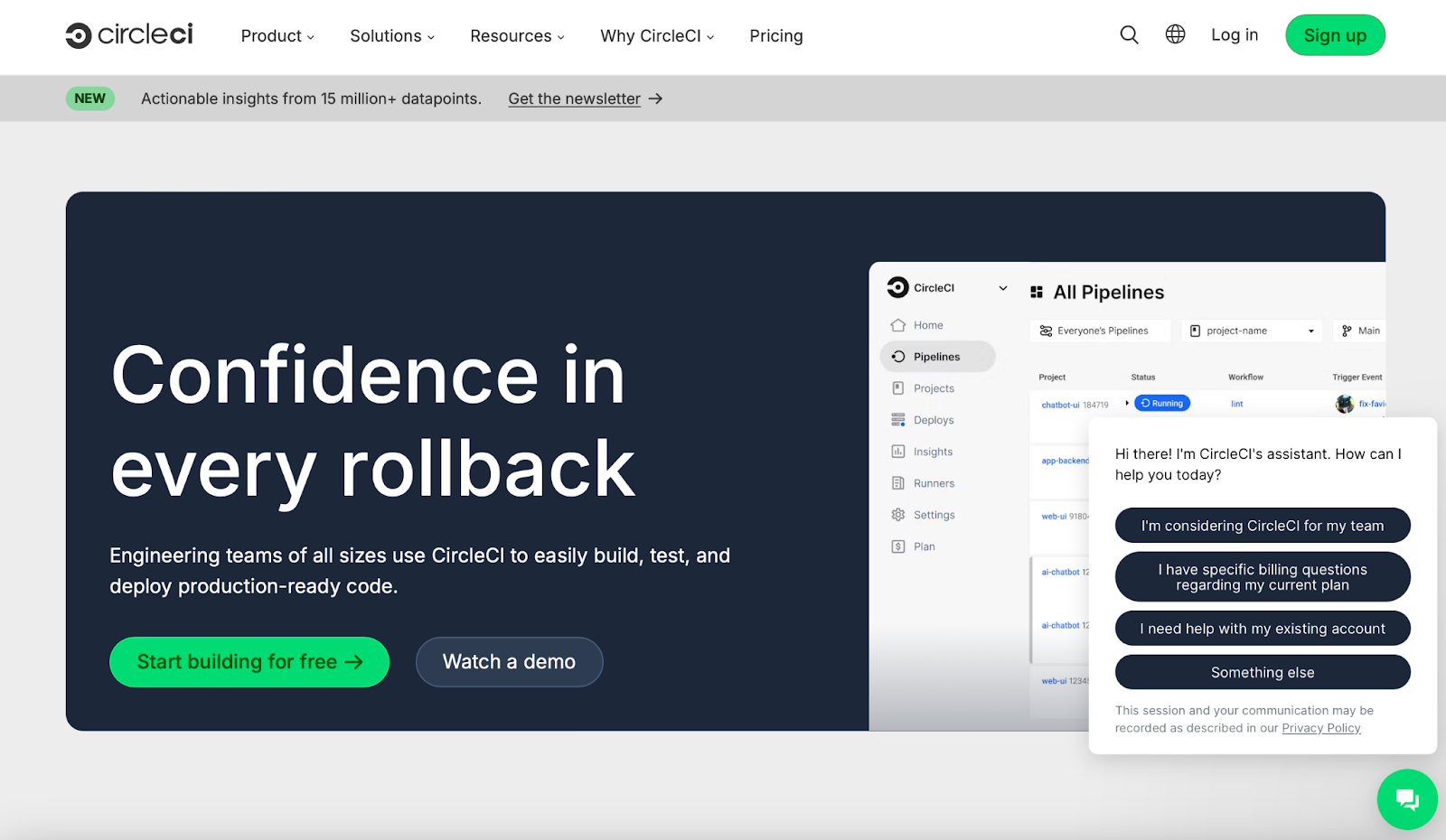
Task: Click the project-name document icon
Action: (x=1195, y=331)
